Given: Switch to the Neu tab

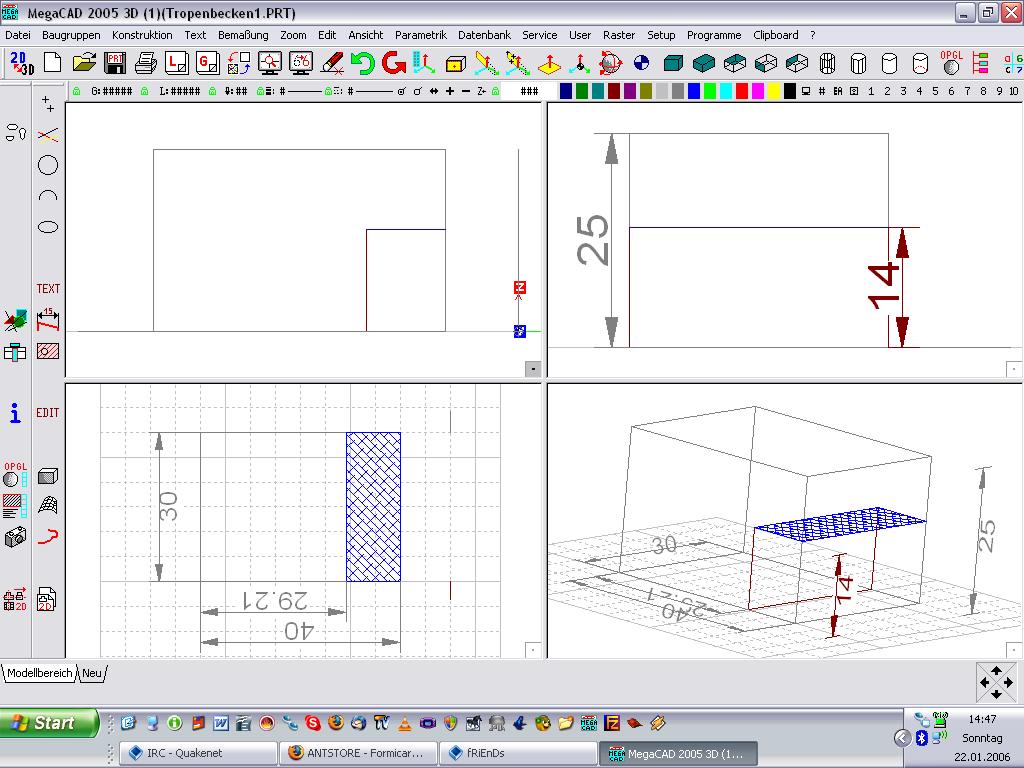Looking at the screenshot, I should 92,673.
